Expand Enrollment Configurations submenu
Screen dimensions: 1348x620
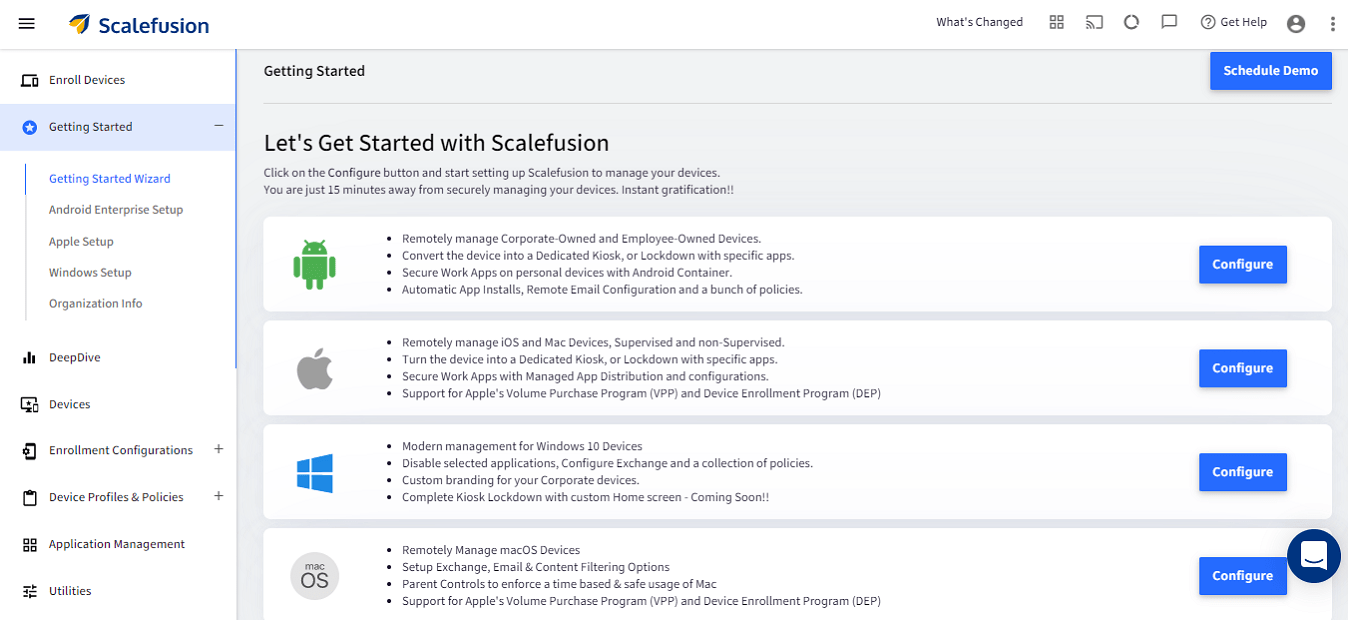click(218, 449)
